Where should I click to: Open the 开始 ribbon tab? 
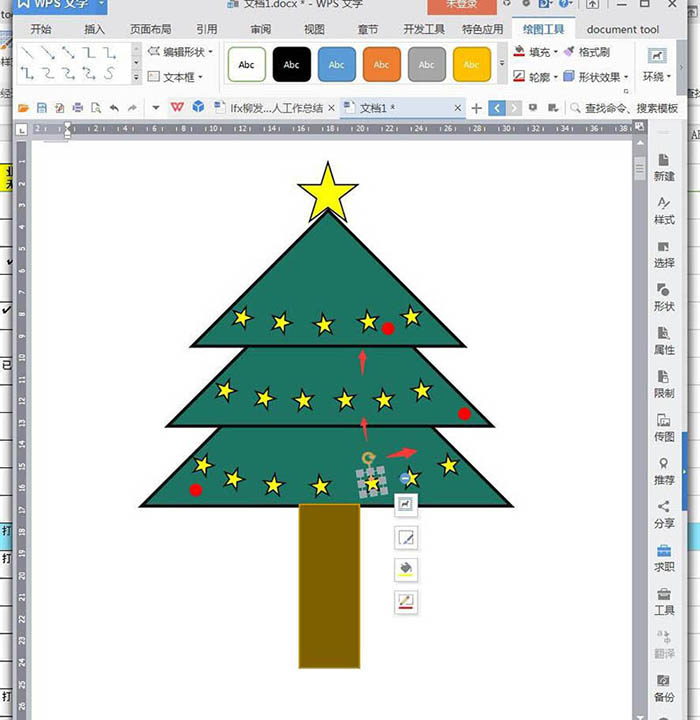point(40,29)
